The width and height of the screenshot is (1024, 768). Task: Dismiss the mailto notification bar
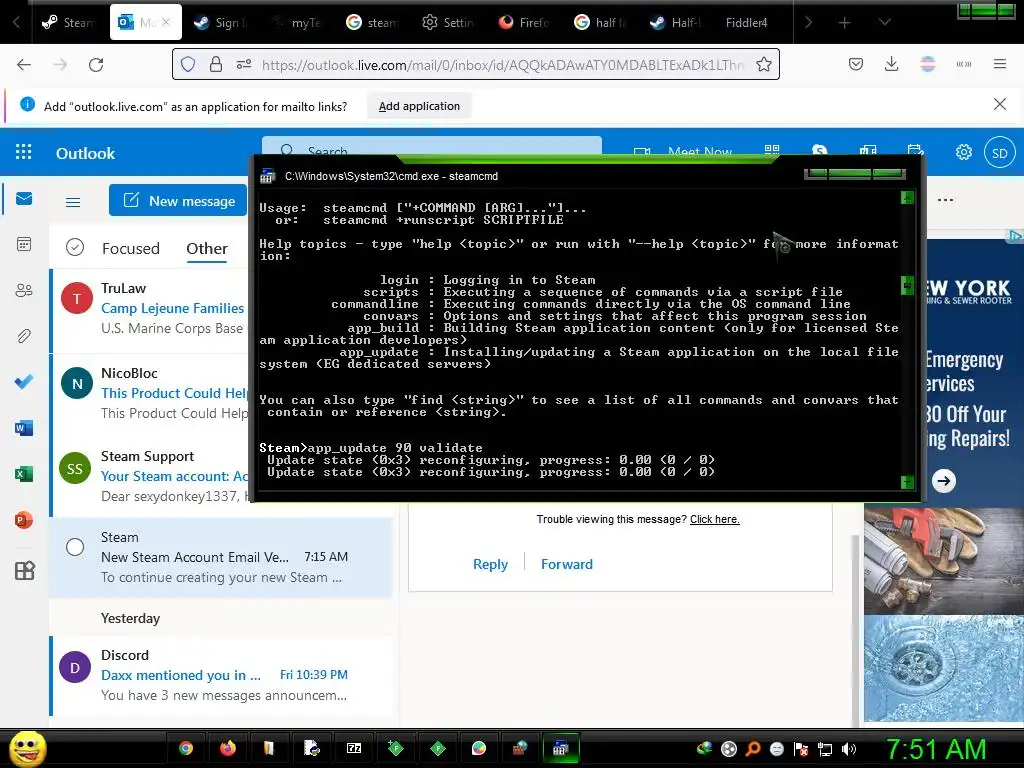[999, 104]
